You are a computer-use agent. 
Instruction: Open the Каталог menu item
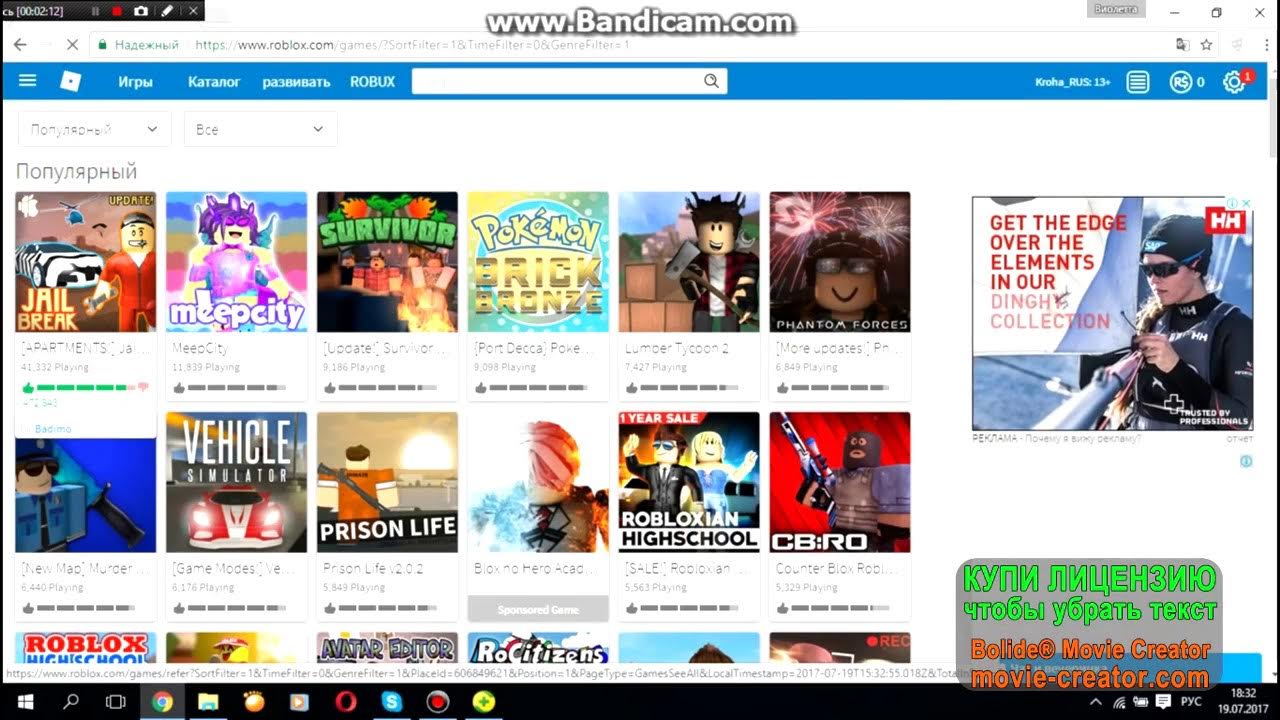tap(214, 82)
